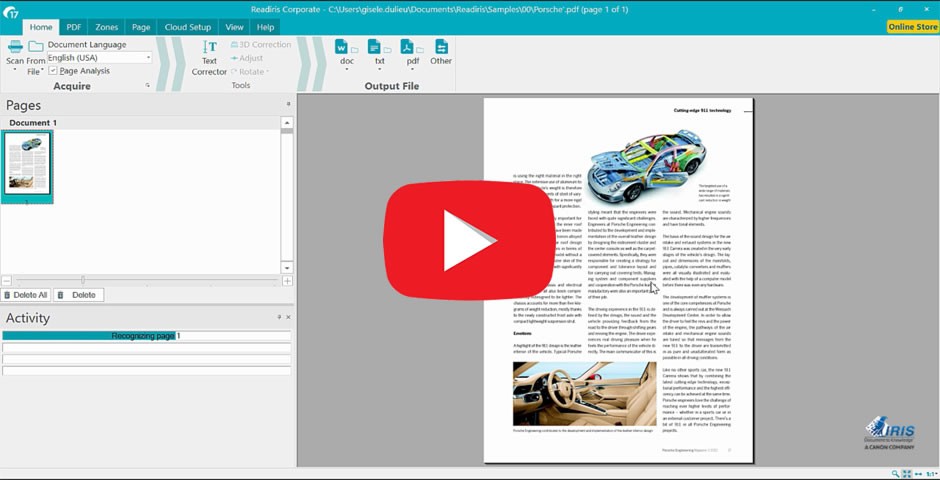The image size is (940, 480).
Task: Click the 'Cutting-edge 911 technology' page heading
Action: [702, 110]
